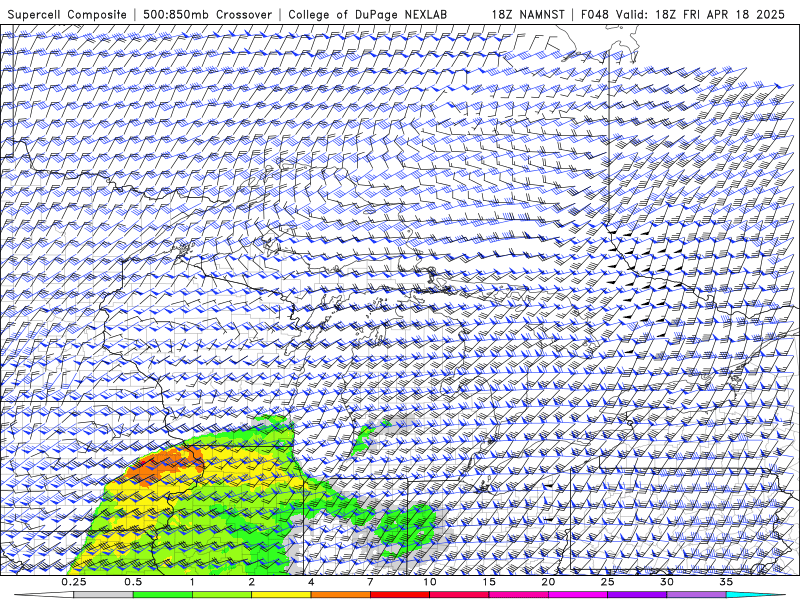Image resolution: width=800 pixels, height=600 pixels.
Task: Click the '15' color bar label
Action: [x=489, y=582]
